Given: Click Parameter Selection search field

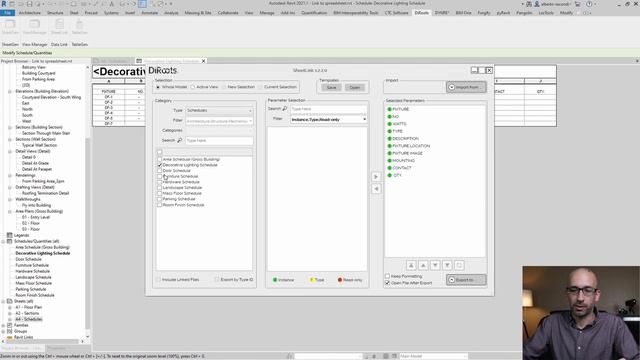Looking at the screenshot, I should pyautogui.click(x=329, y=109).
